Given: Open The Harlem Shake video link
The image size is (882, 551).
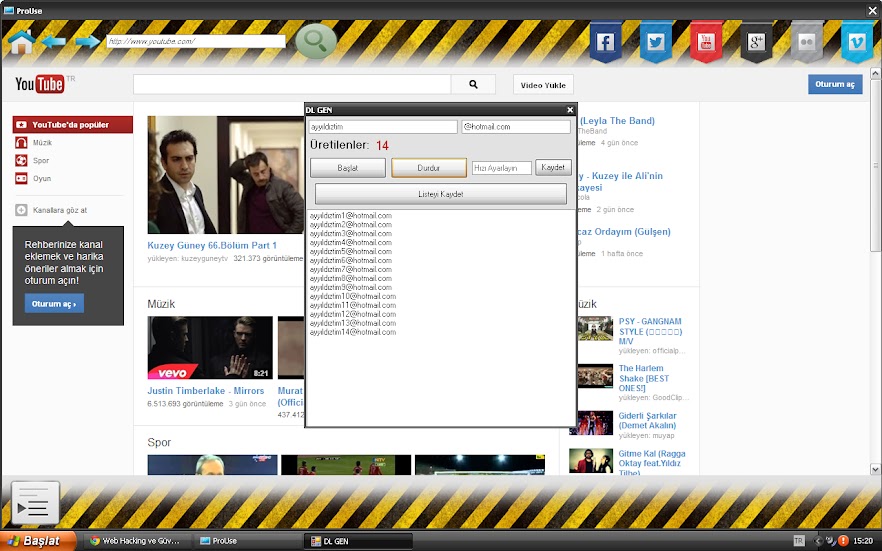Looking at the screenshot, I should click(644, 378).
